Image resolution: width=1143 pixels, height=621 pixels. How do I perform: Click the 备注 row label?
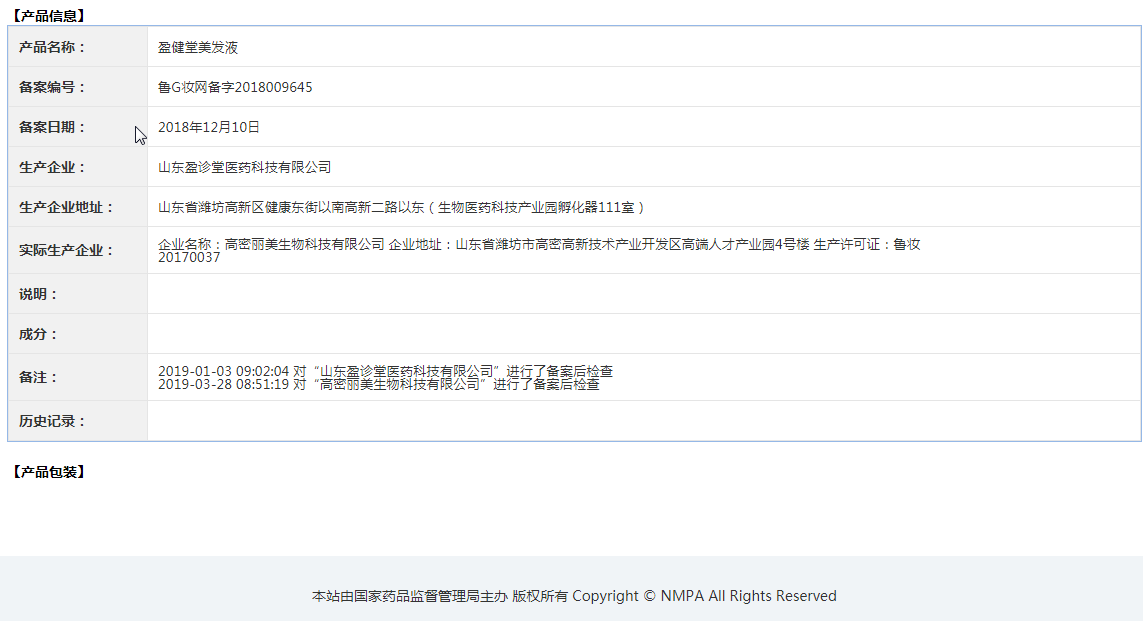point(39,377)
